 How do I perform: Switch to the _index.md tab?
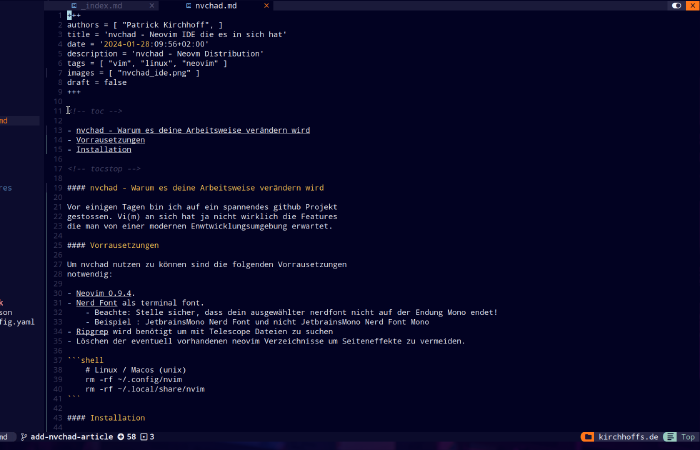point(101,6)
